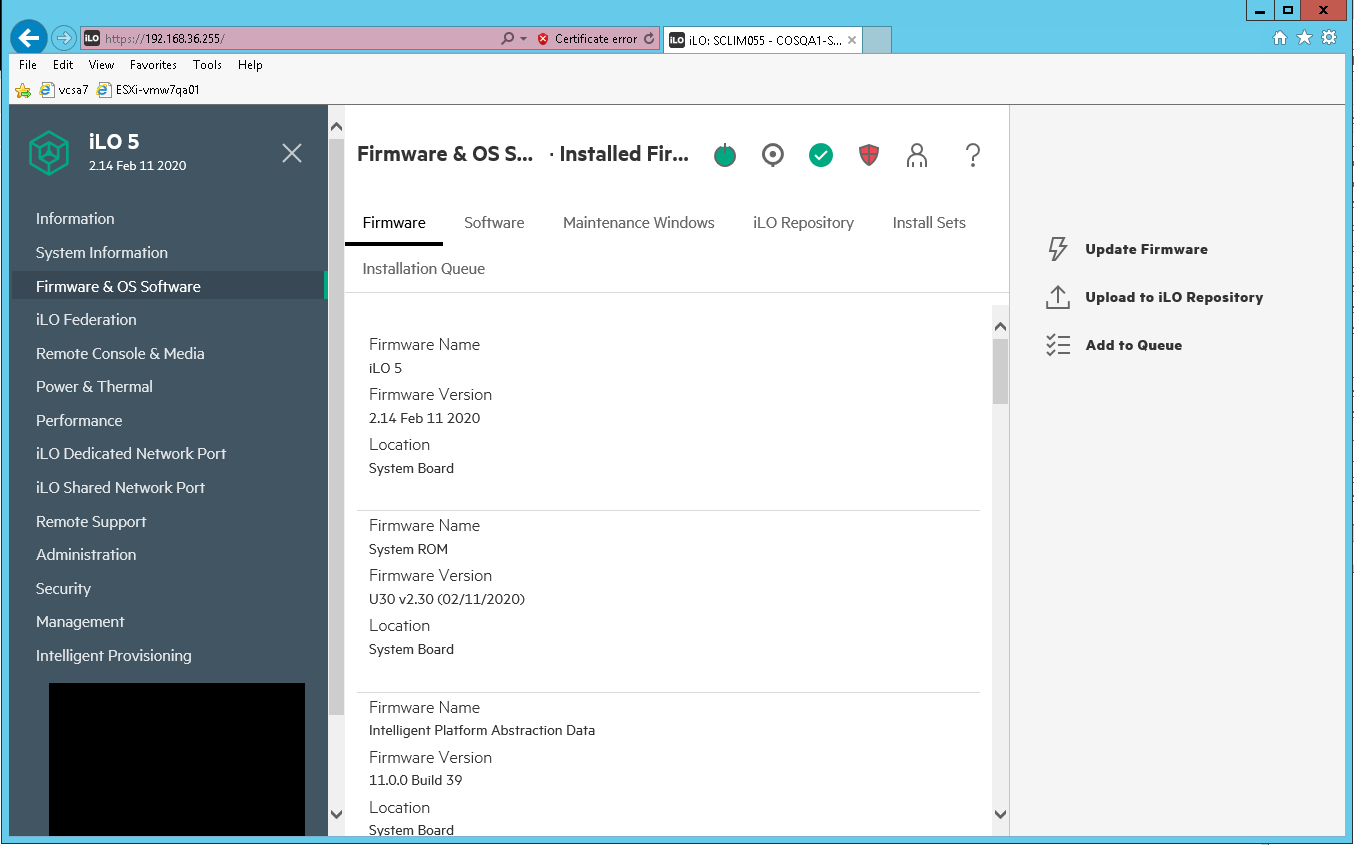The width and height of the screenshot is (1354, 845).
Task: Open the health status green checkmark icon
Action: (x=820, y=155)
